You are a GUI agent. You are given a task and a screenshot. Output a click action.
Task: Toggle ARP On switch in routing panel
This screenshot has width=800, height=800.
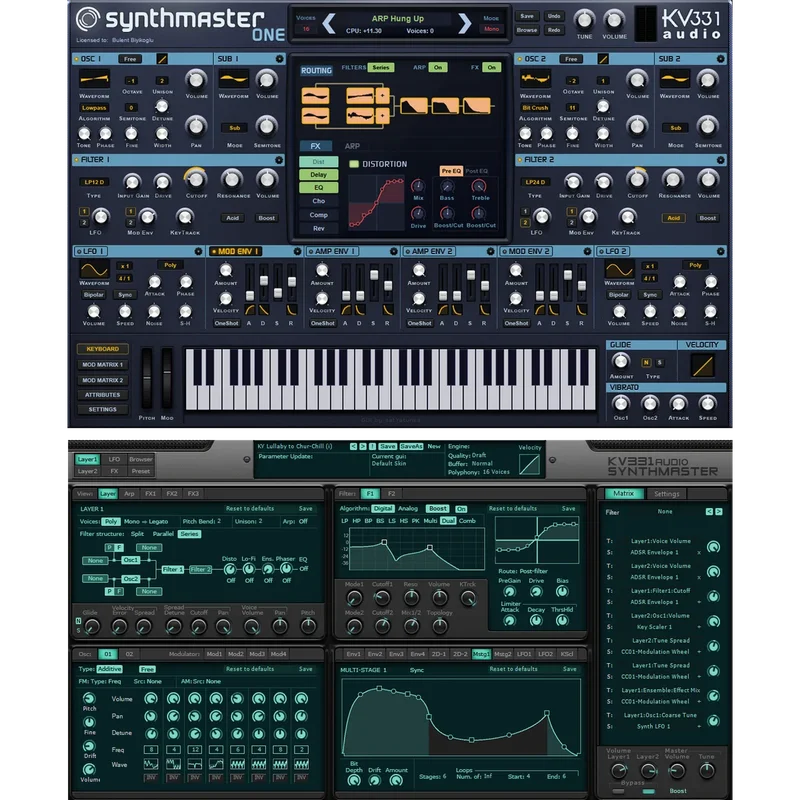(438, 67)
